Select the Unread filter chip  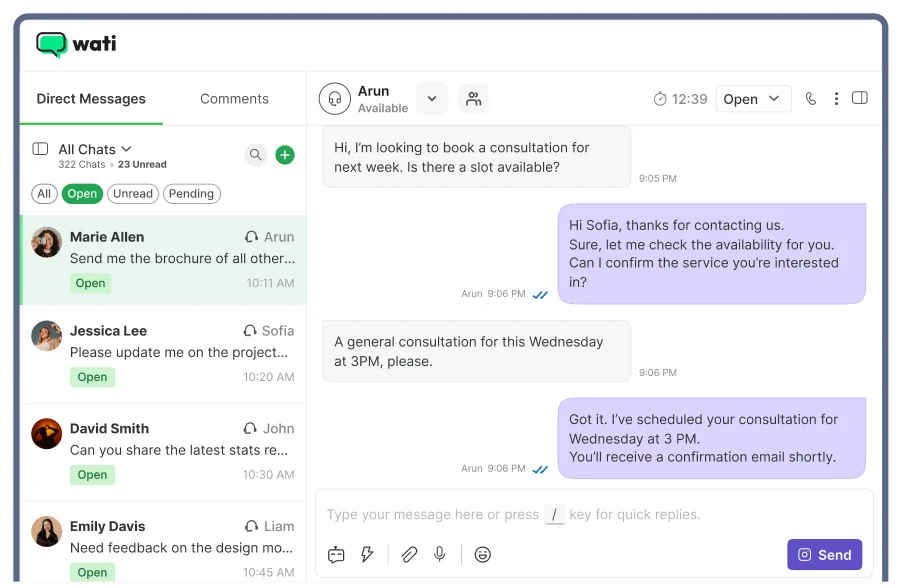133,194
